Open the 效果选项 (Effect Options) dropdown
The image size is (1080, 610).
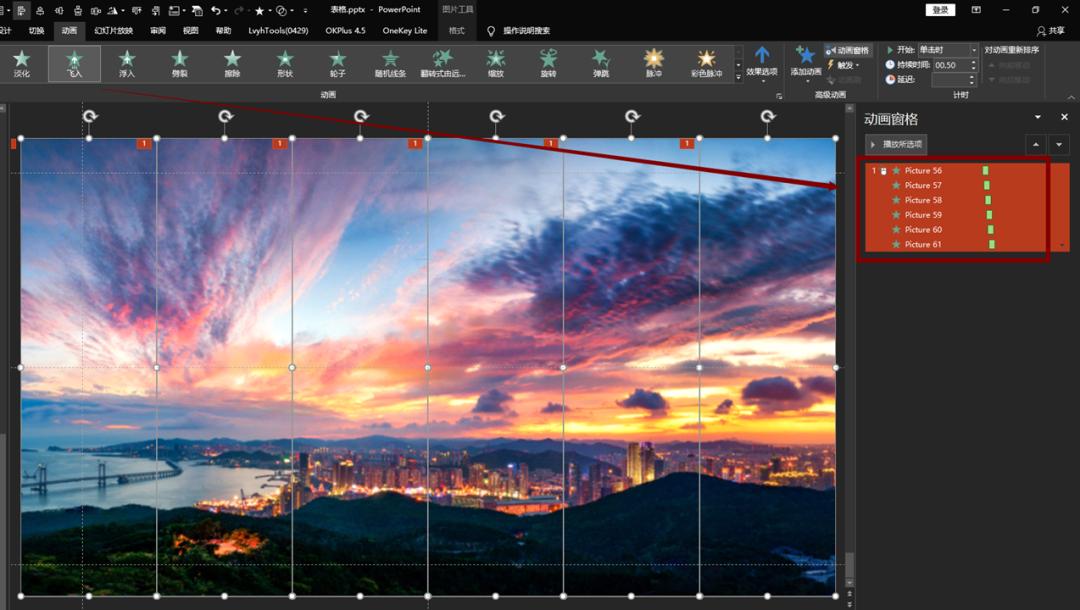[x=762, y=63]
